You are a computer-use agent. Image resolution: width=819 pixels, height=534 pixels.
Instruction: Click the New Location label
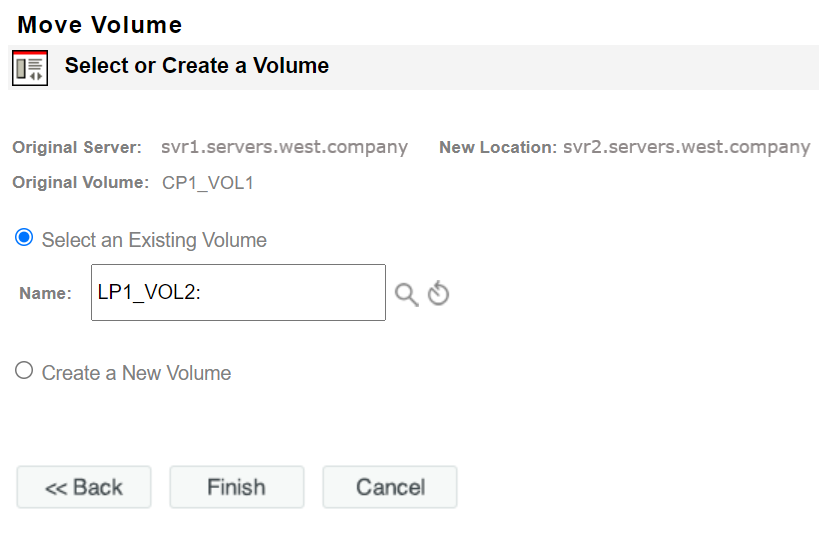497,148
